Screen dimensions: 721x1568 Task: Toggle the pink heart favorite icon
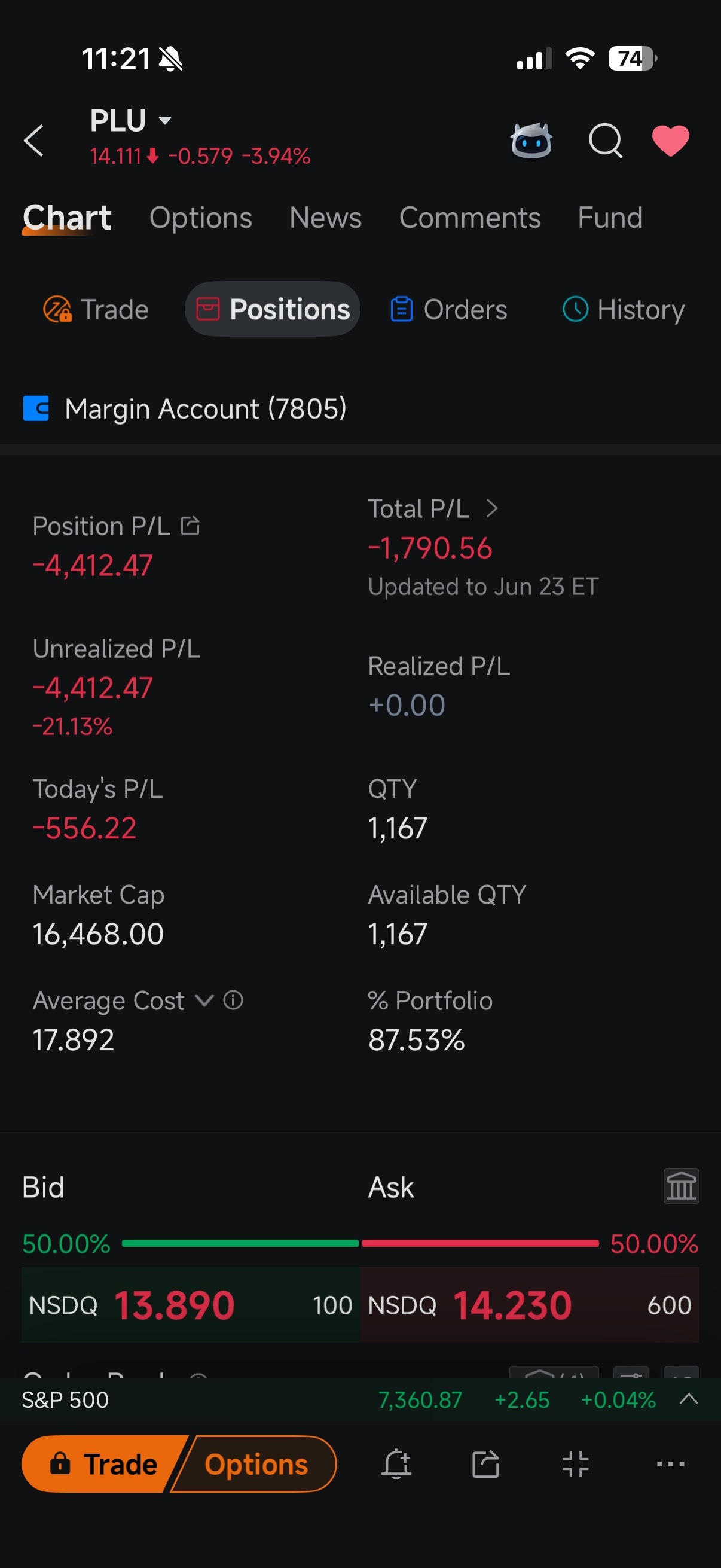(x=671, y=141)
